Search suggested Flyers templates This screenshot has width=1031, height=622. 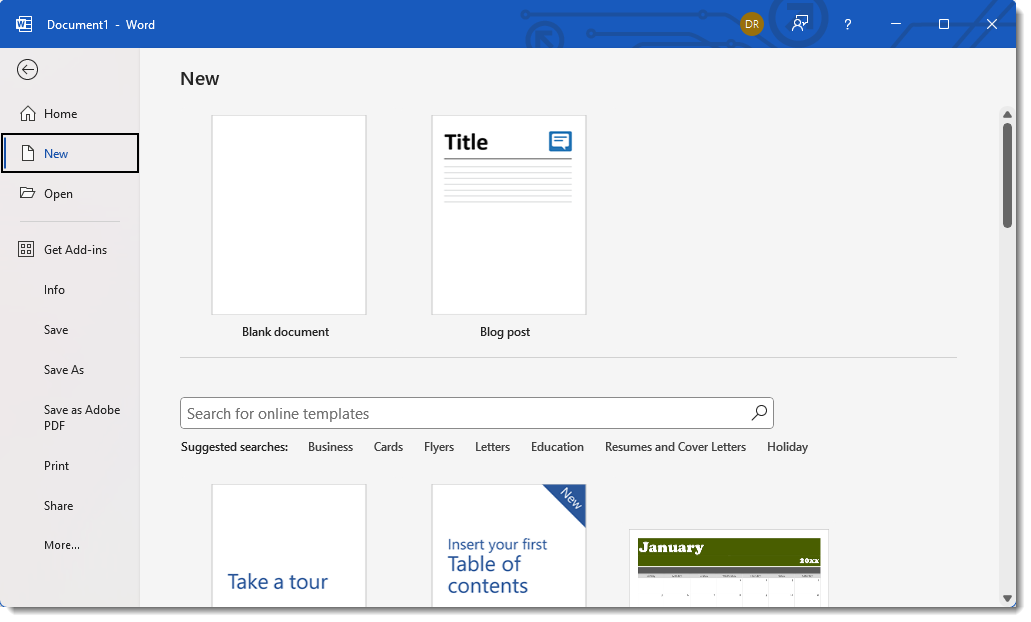(439, 447)
